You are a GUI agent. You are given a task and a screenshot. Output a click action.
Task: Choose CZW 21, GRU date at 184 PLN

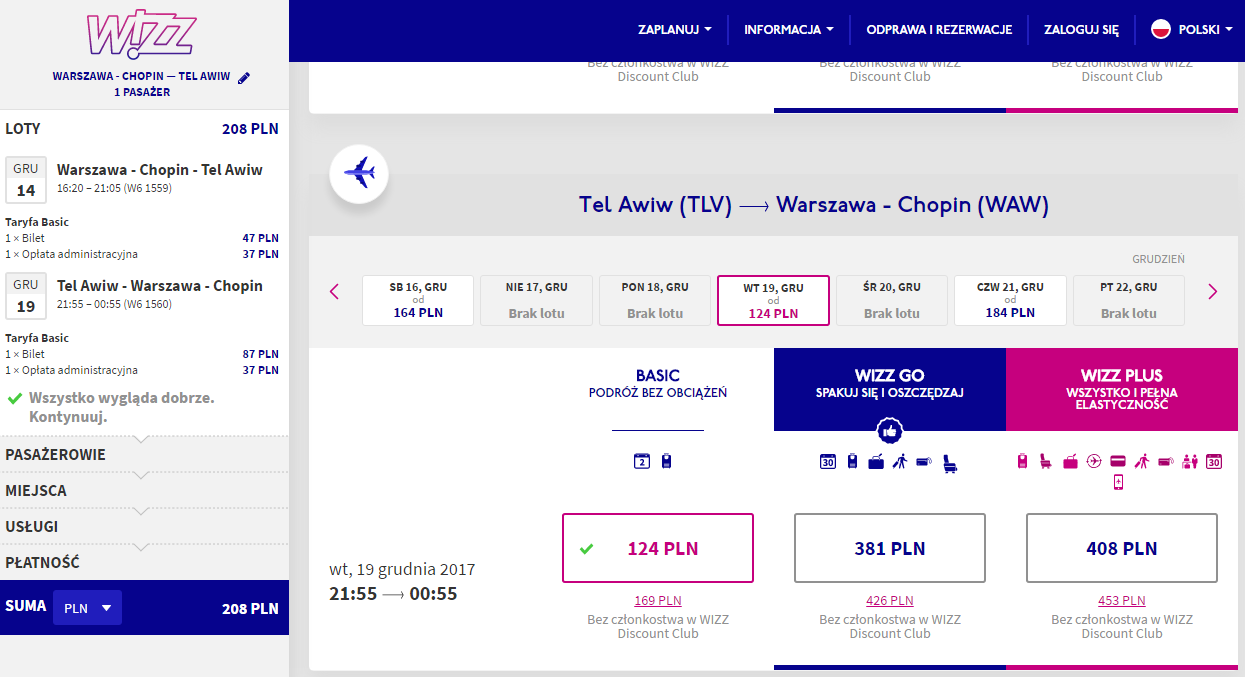[1010, 300]
